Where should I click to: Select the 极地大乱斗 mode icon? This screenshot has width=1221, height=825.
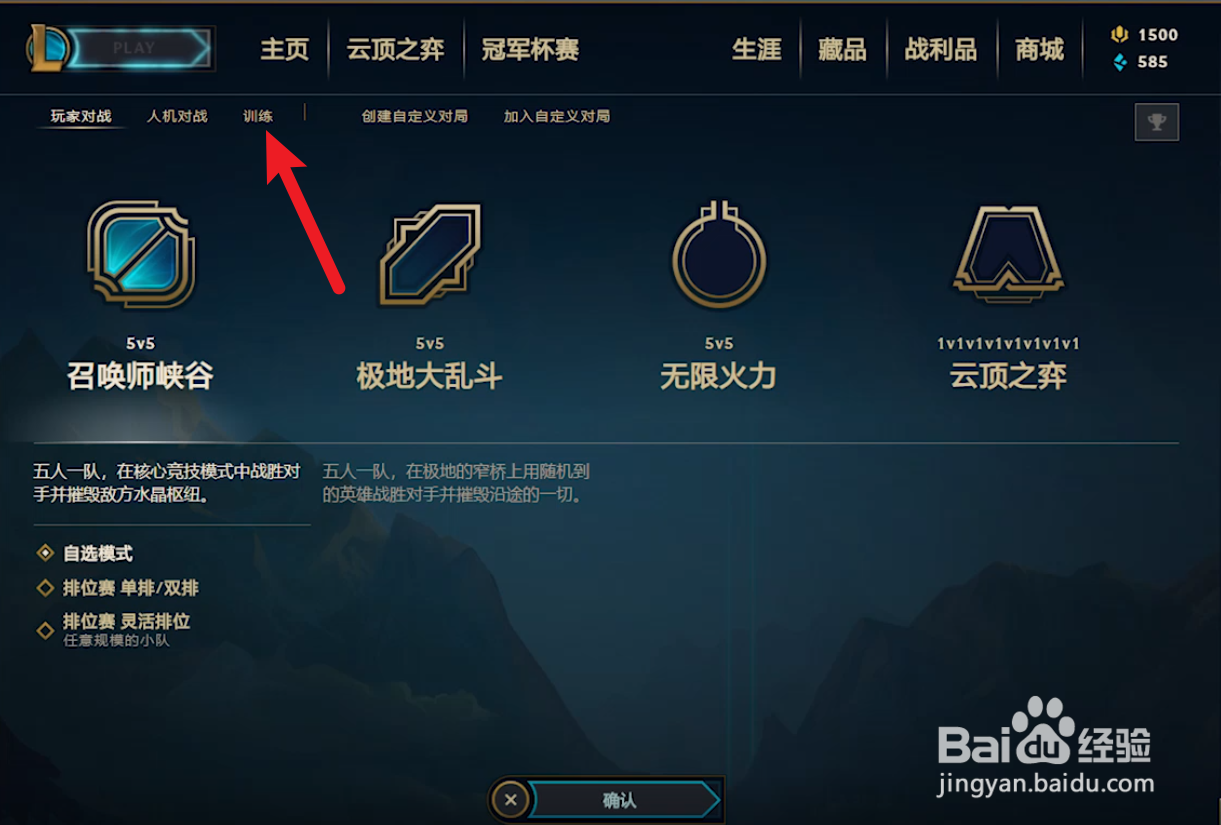430,254
